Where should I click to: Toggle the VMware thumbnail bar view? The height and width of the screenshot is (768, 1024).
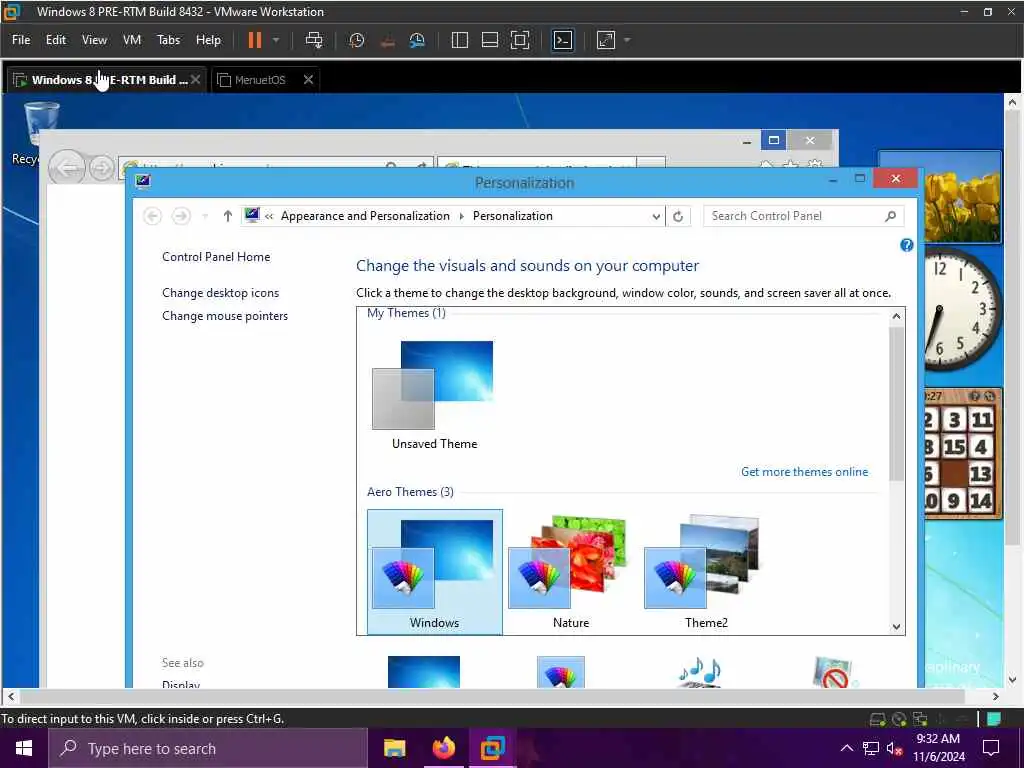coord(490,40)
